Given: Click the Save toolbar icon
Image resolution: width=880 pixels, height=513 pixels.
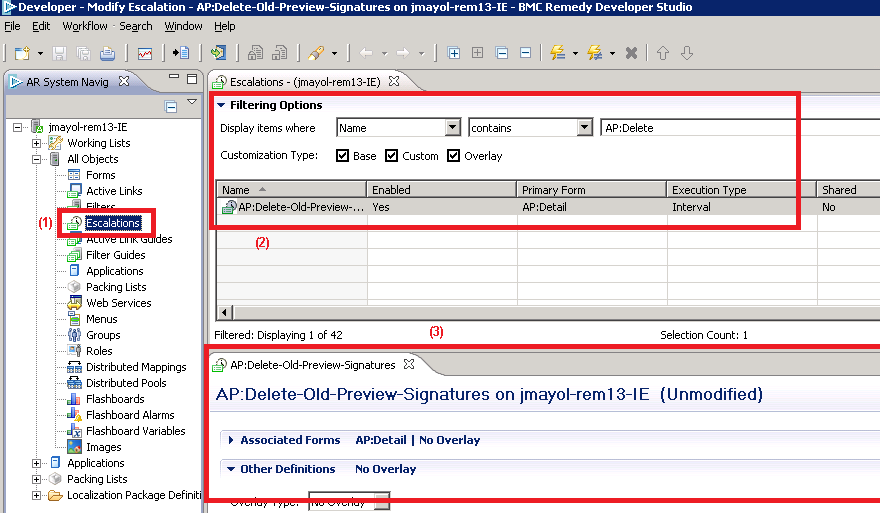Looking at the screenshot, I should tap(59, 53).
